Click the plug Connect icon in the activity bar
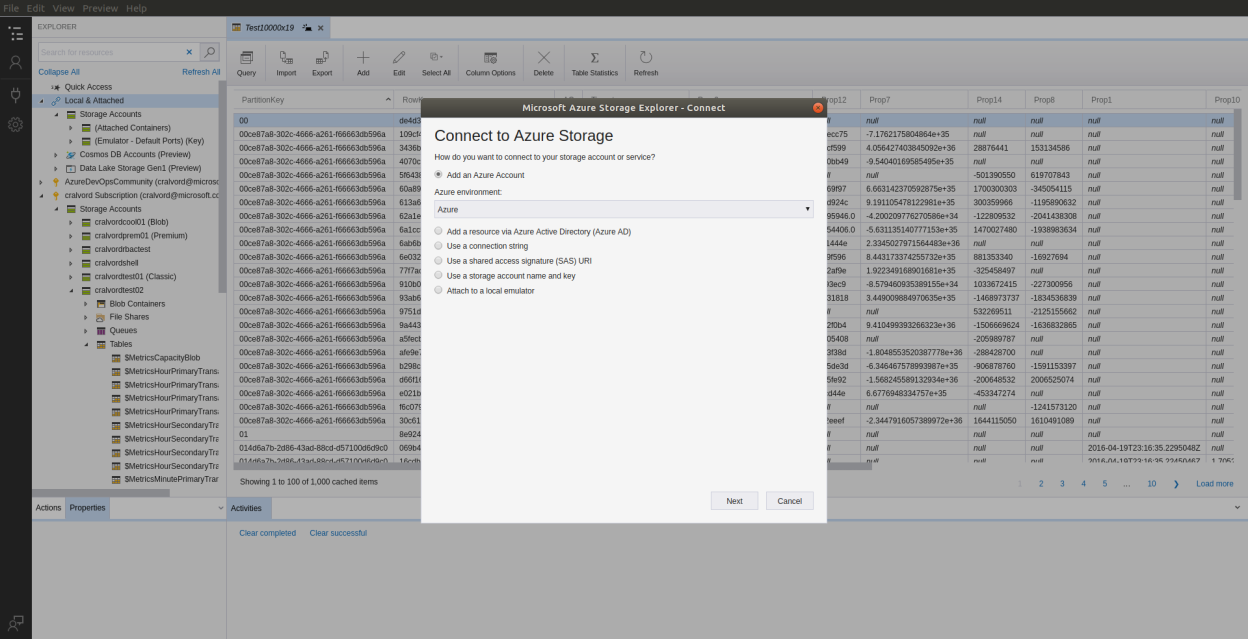This screenshot has width=1248, height=639. click(16, 94)
